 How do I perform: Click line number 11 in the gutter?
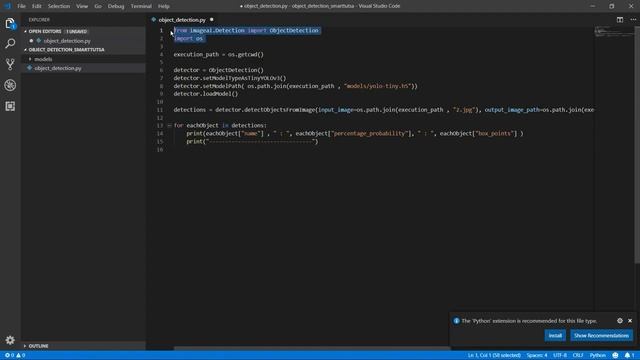pyautogui.click(x=160, y=110)
